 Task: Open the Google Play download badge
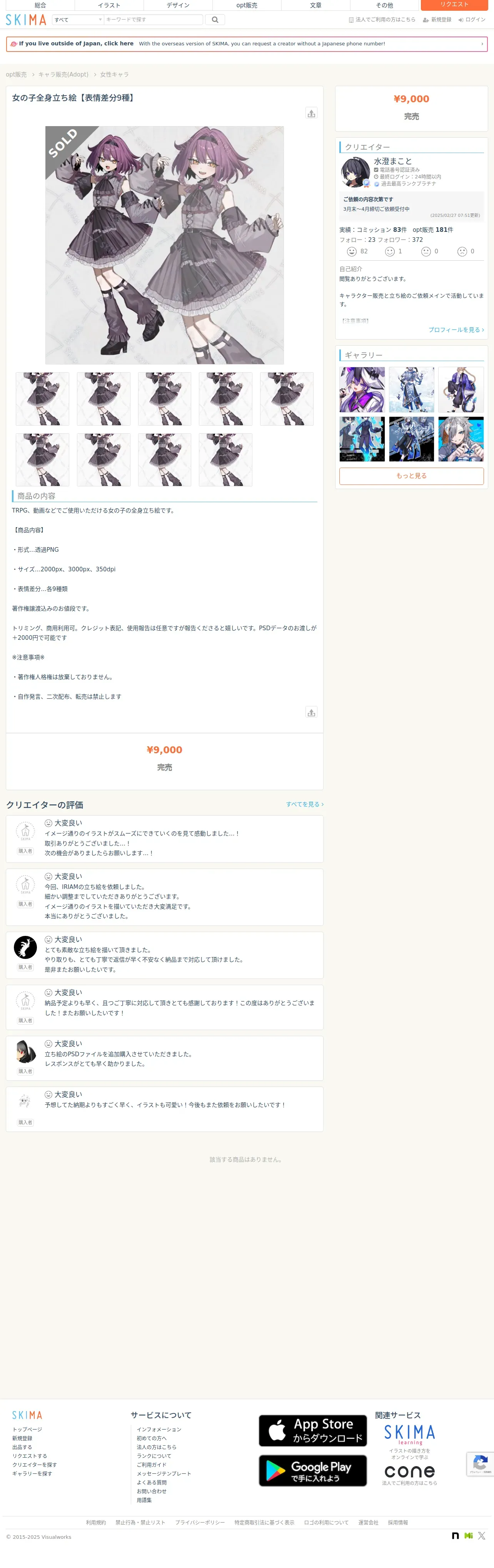[312, 1471]
